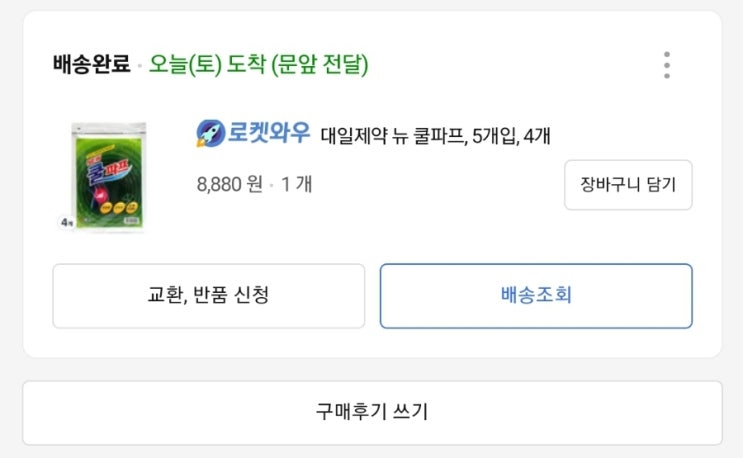
Task: Request exchange via 교환, 반품 신청
Action: tap(208, 296)
